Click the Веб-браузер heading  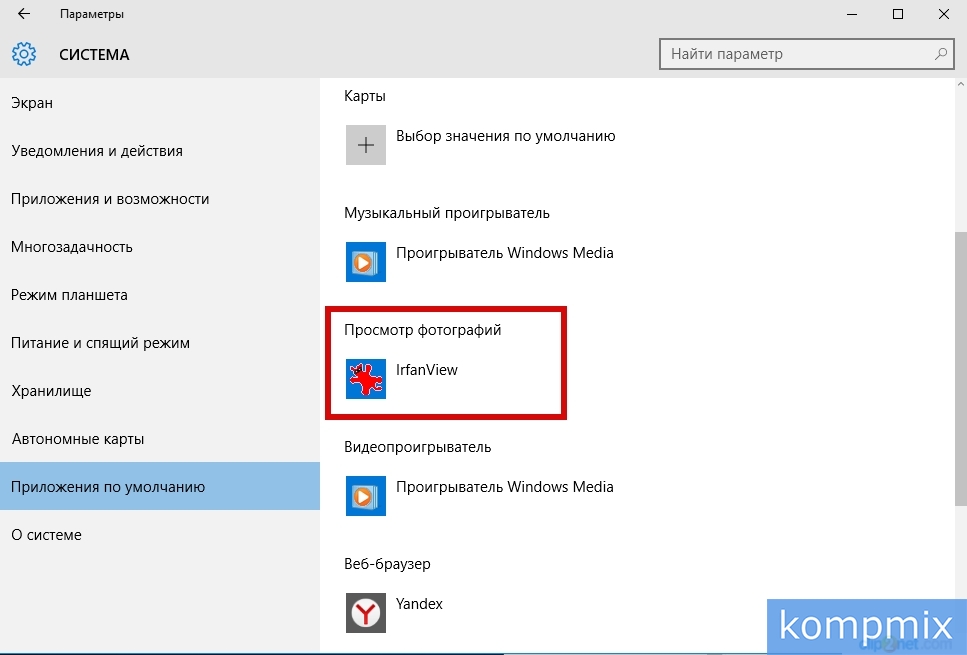pyautogui.click(x=387, y=564)
